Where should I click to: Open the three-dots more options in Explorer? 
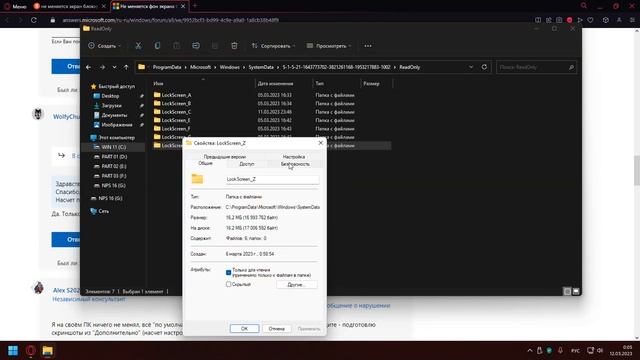(368, 46)
